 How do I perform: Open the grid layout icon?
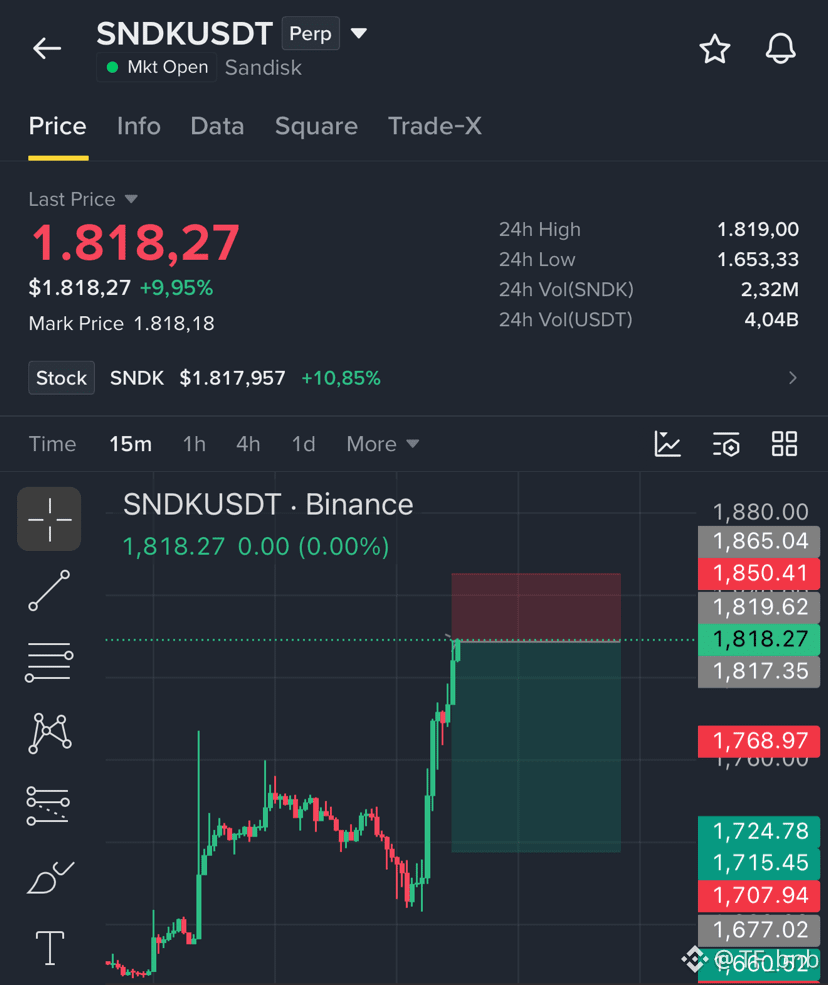[784, 444]
